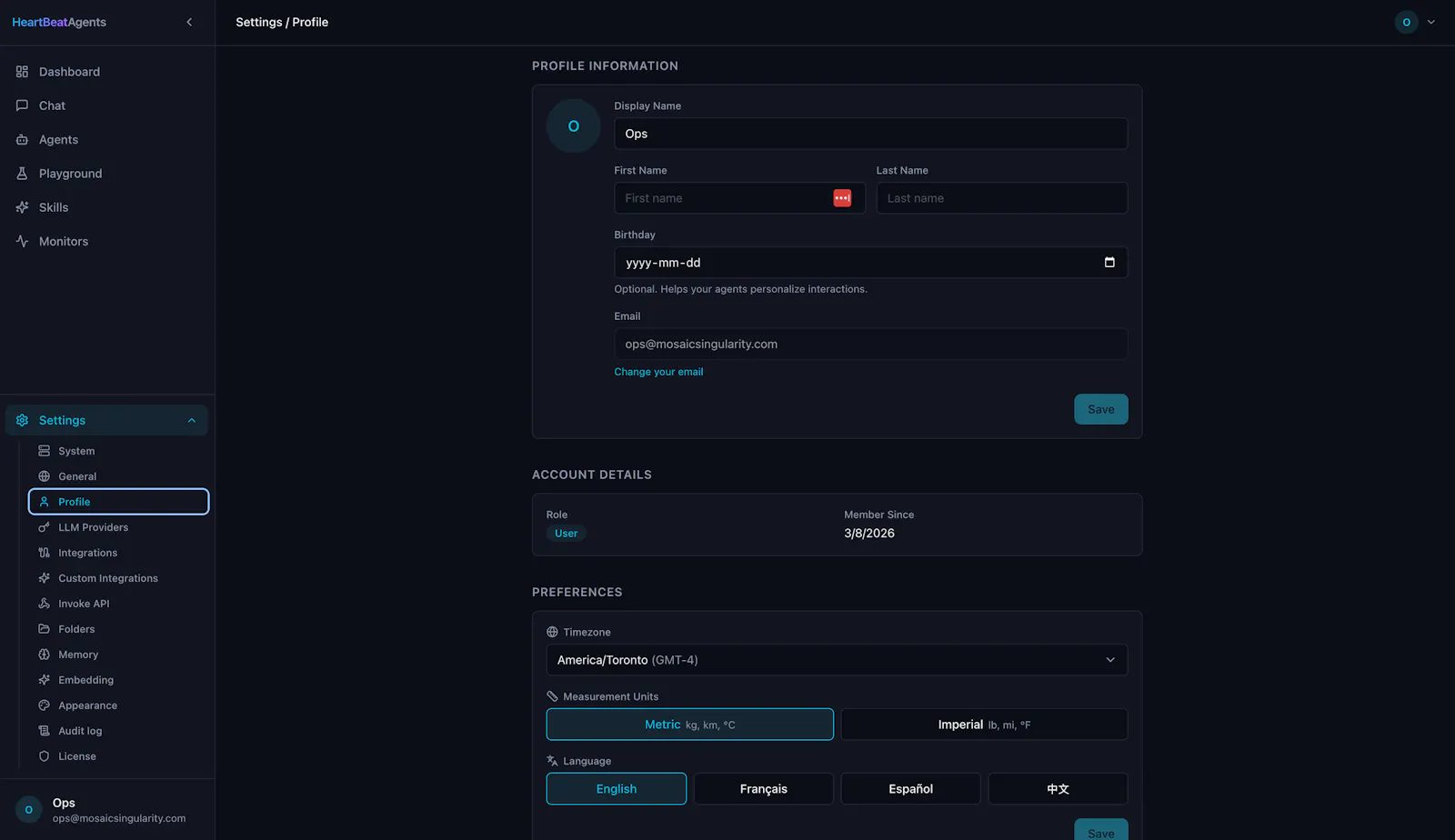The height and width of the screenshot is (840, 1455).
Task: Open Dashboard grid icon in sidebar
Action: coord(22,72)
